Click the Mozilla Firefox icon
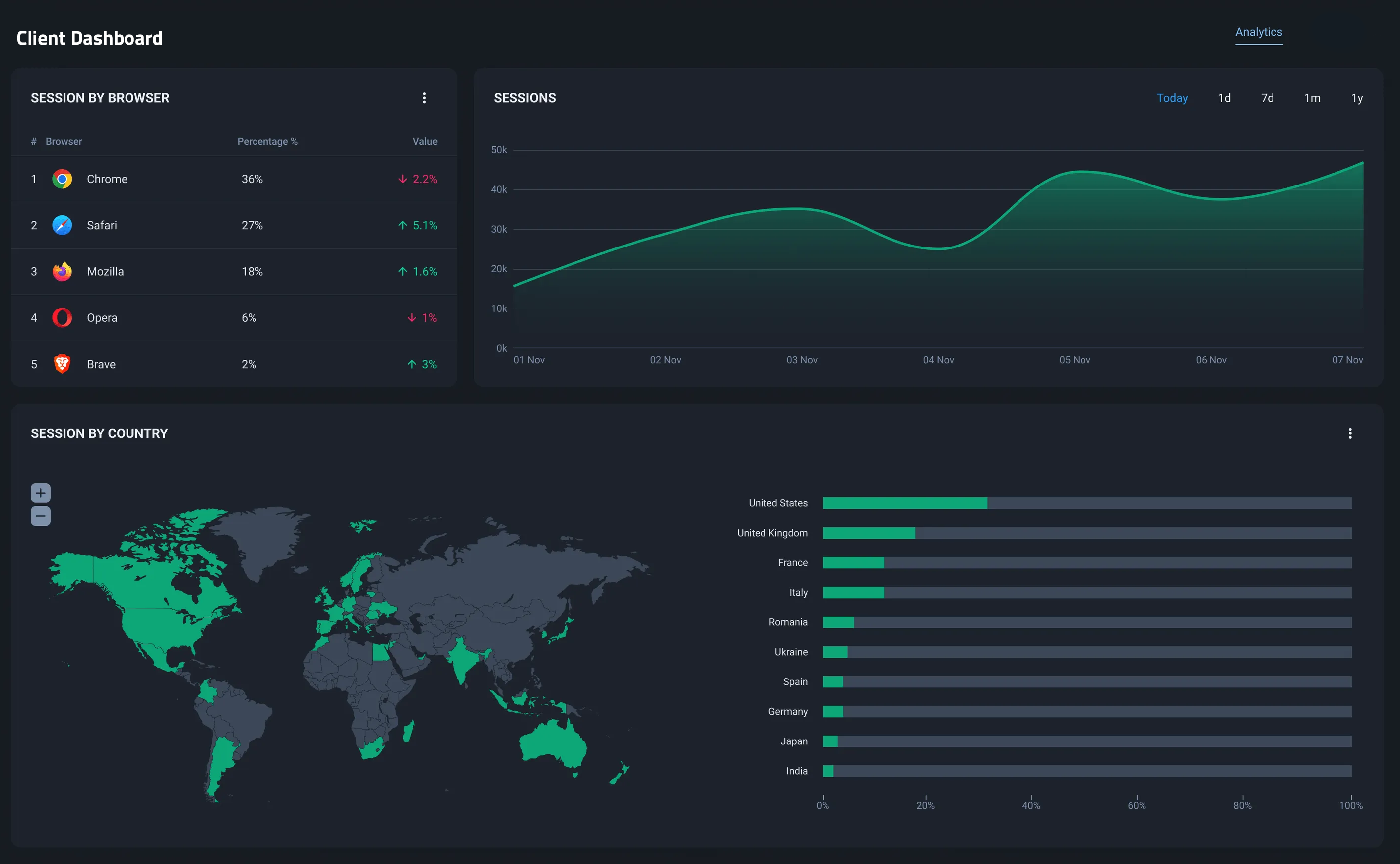This screenshot has height=864, width=1400. point(62,271)
